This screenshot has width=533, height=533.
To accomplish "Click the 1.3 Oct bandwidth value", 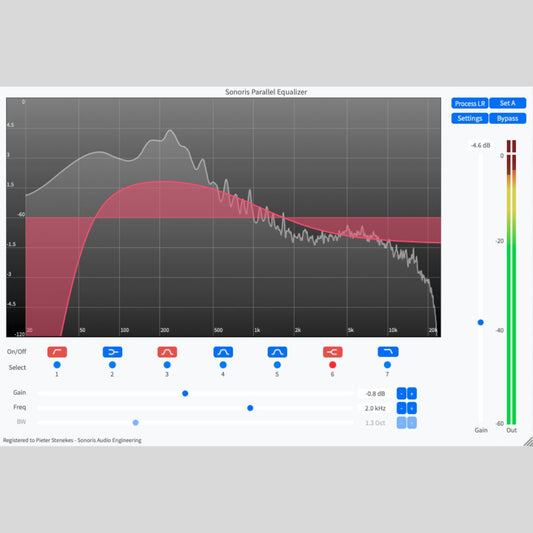I will click(x=375, y=423).
